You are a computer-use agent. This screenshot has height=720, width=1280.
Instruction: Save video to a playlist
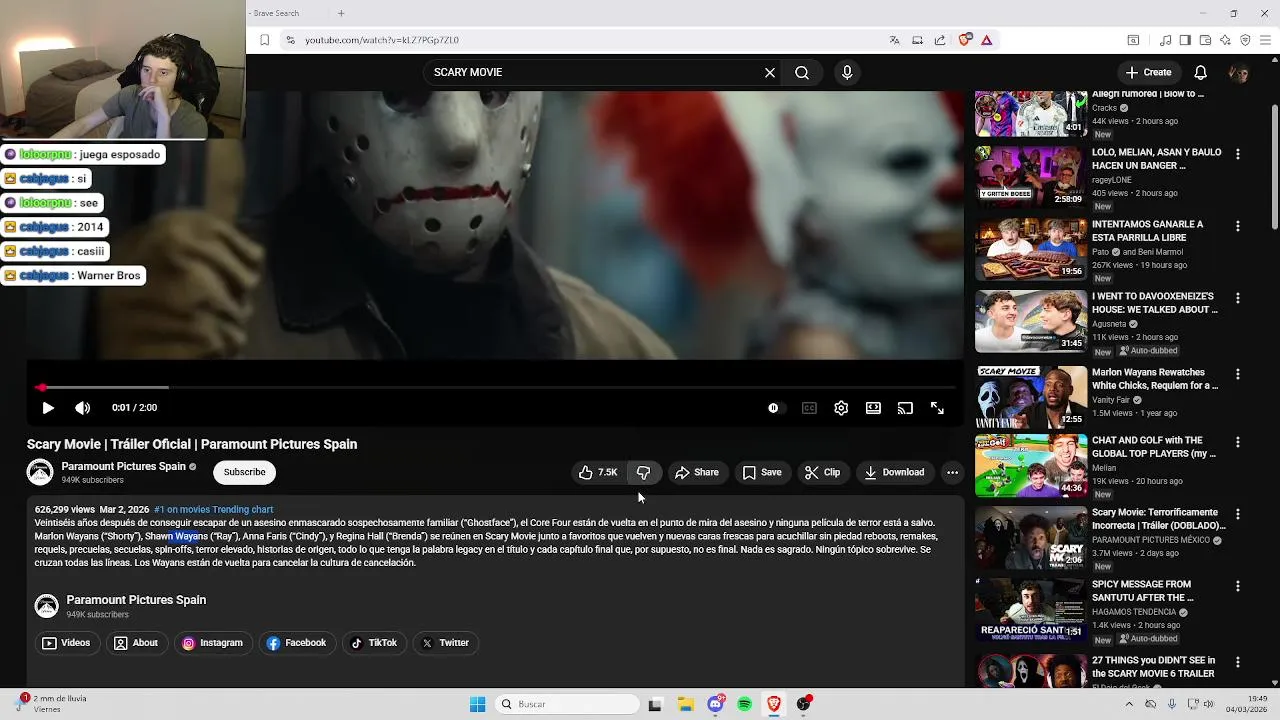click(762, 472)
